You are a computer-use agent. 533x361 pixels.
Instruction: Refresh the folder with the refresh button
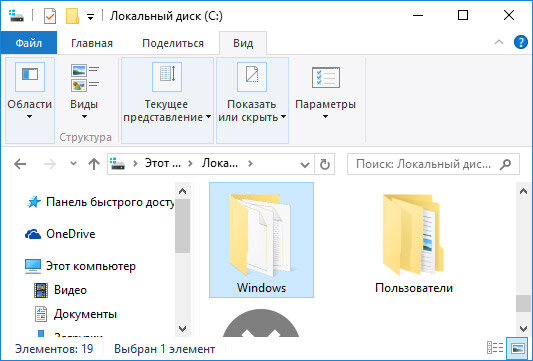click(x=325, y=165)
